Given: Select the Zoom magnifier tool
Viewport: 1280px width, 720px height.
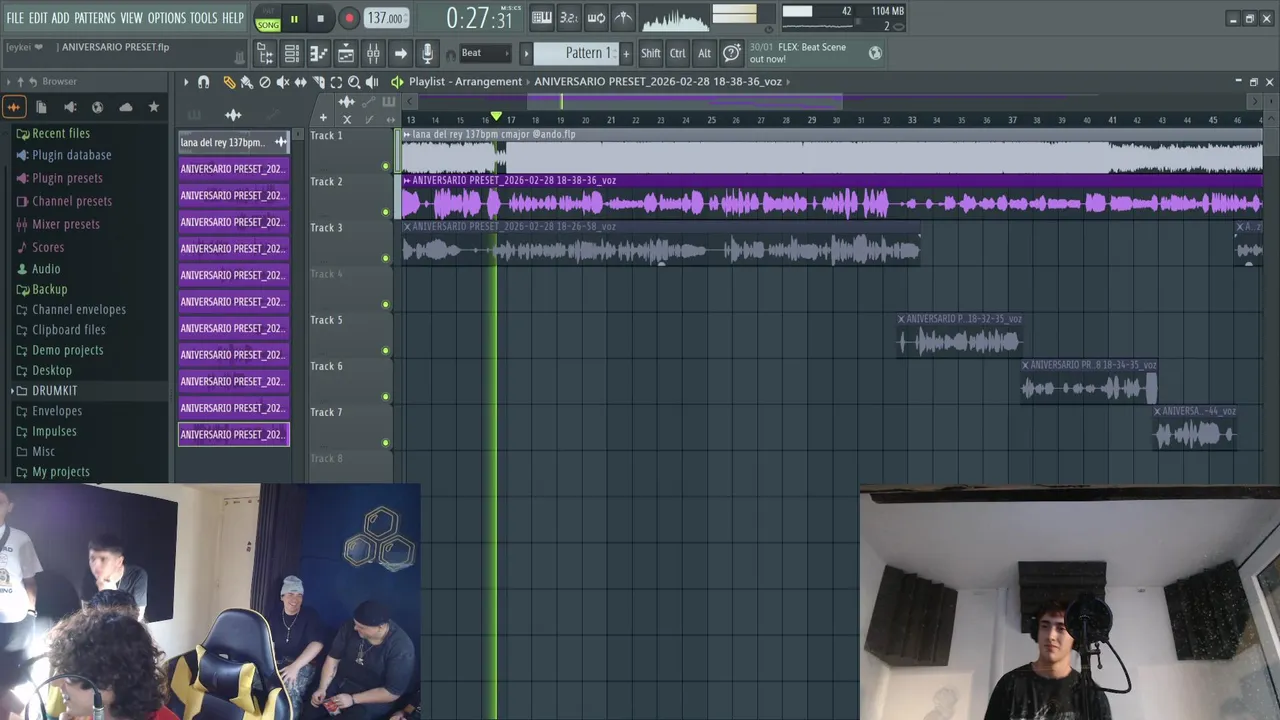Looking at the screenshot, I should coord(354,82).
